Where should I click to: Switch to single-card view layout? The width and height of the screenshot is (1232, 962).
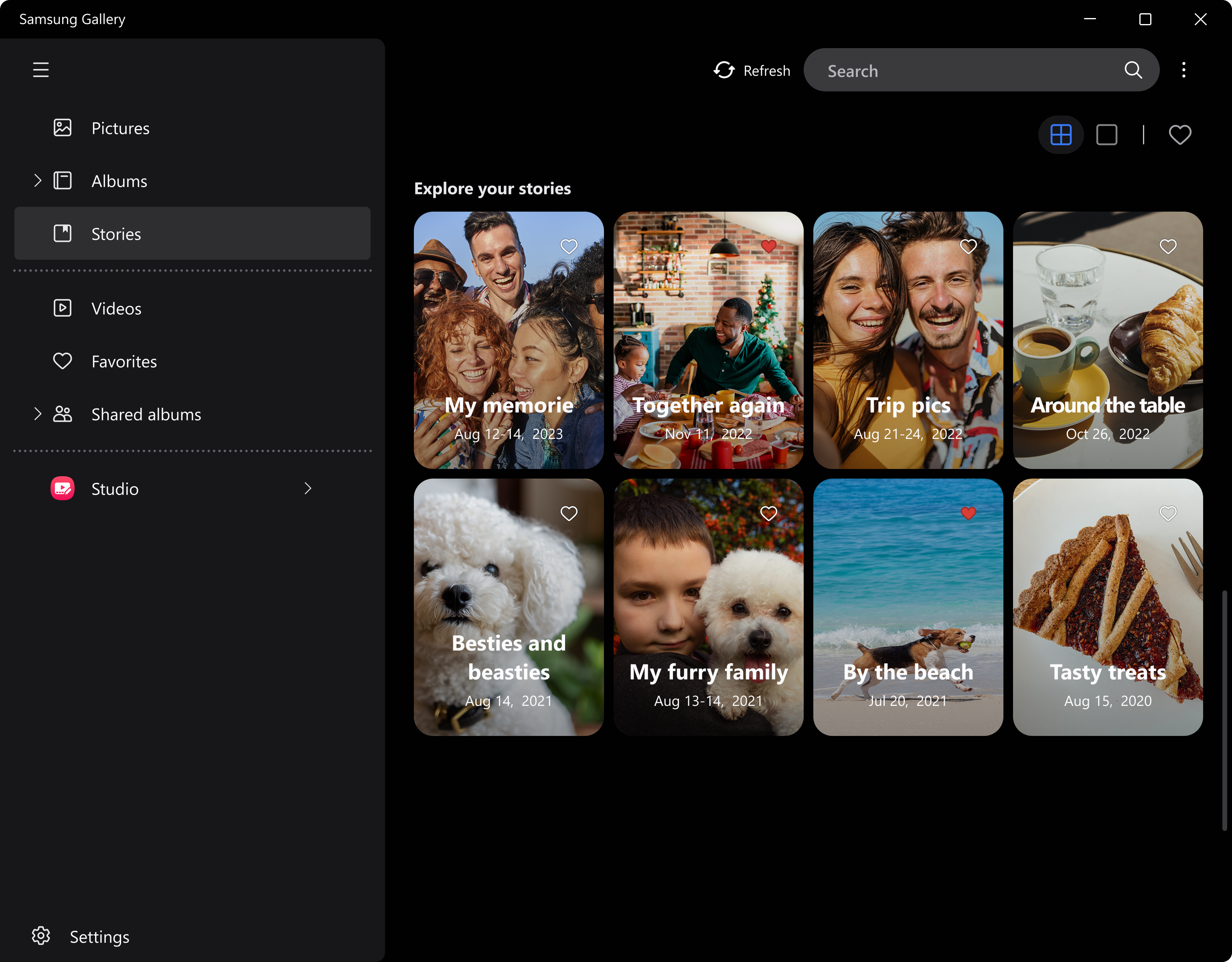(1107, 134)
